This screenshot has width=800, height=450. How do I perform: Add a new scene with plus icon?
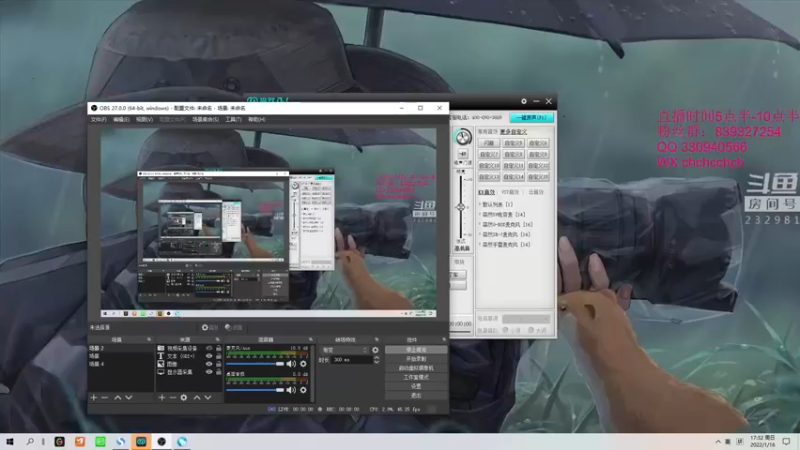click(93, 397)
